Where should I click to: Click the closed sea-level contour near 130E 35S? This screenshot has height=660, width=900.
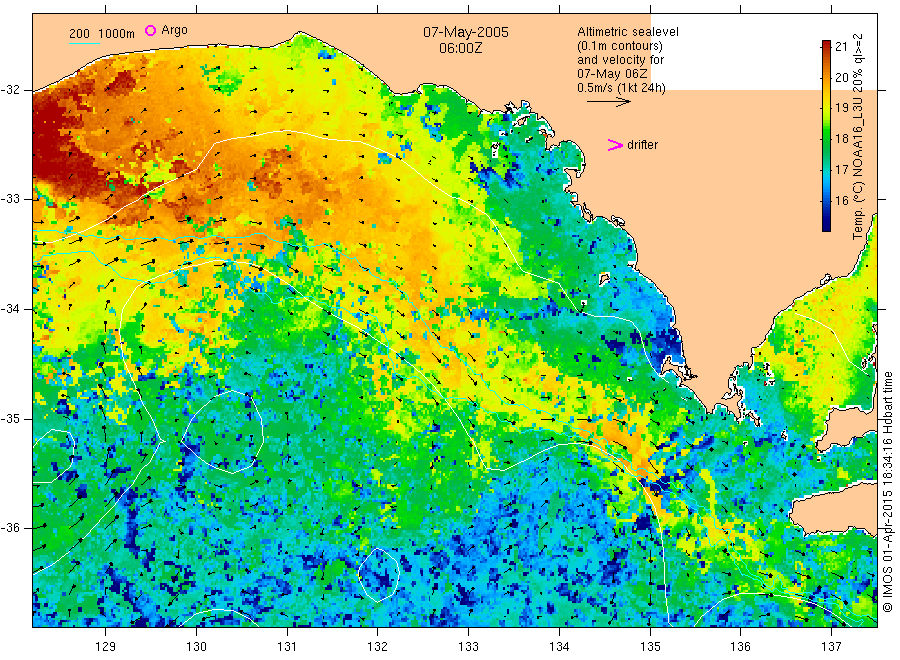point(222,431)
